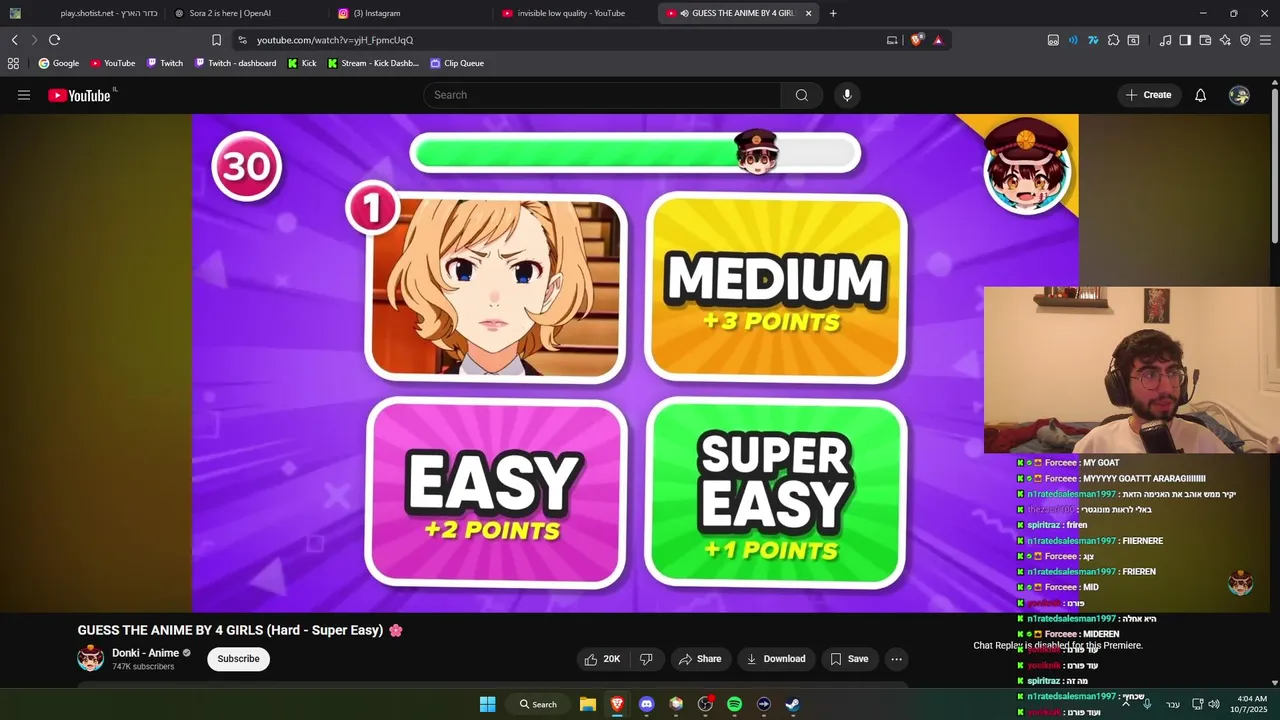
Task: Open the Stream - Kick Dashboard bookmark
Action: click(x=373, y=63)
